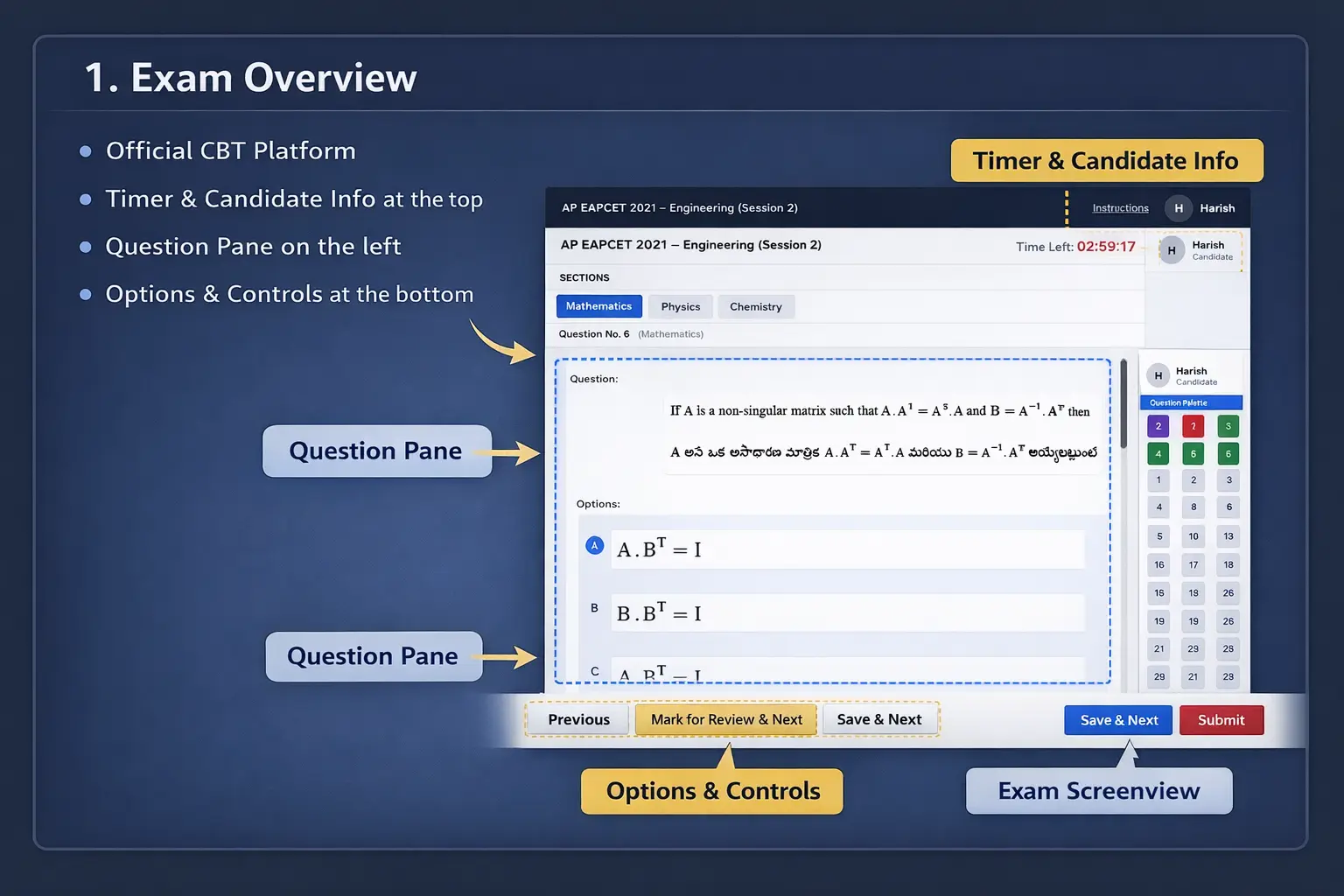This screenshot has height=896, width=1344.
Task: Go back with the Previous button
Action: click(x=578, y=719)
